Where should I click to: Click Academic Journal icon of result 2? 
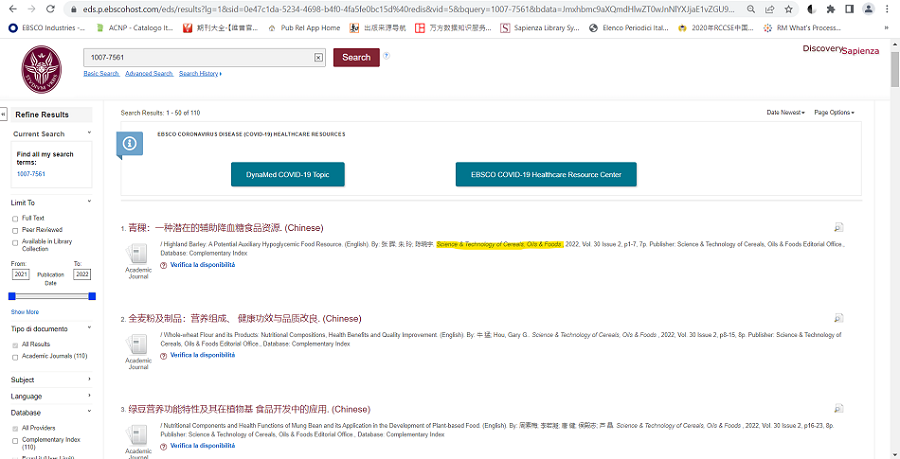coord(138,346)
